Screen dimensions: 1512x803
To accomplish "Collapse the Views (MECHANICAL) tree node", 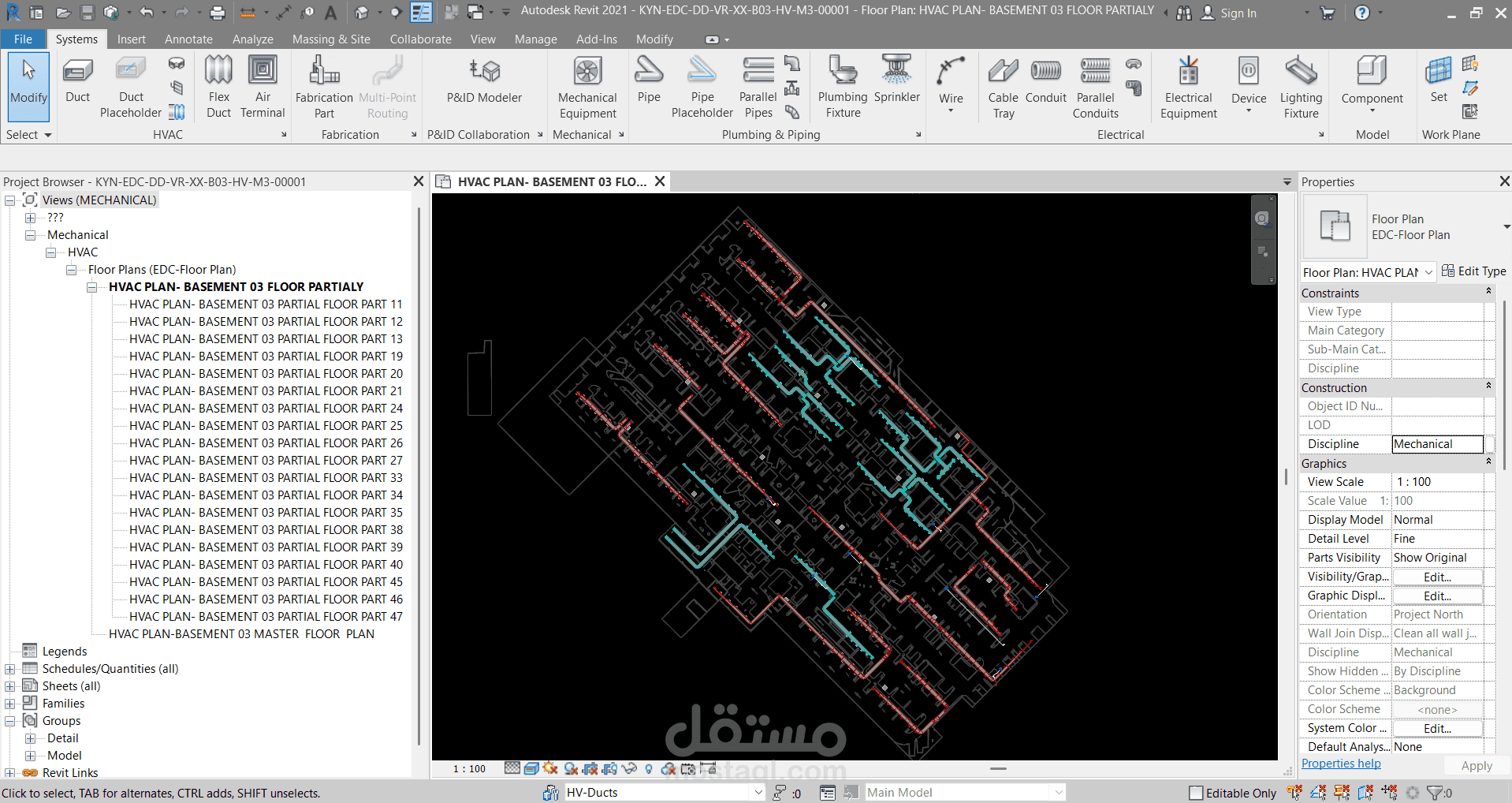I will 10,200.
